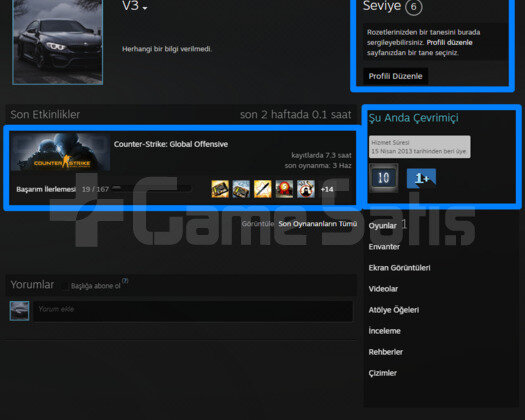525x420 pixels.
Task: Open the Counter-Strike: Global Offensive title link
Action: [171, 144]
